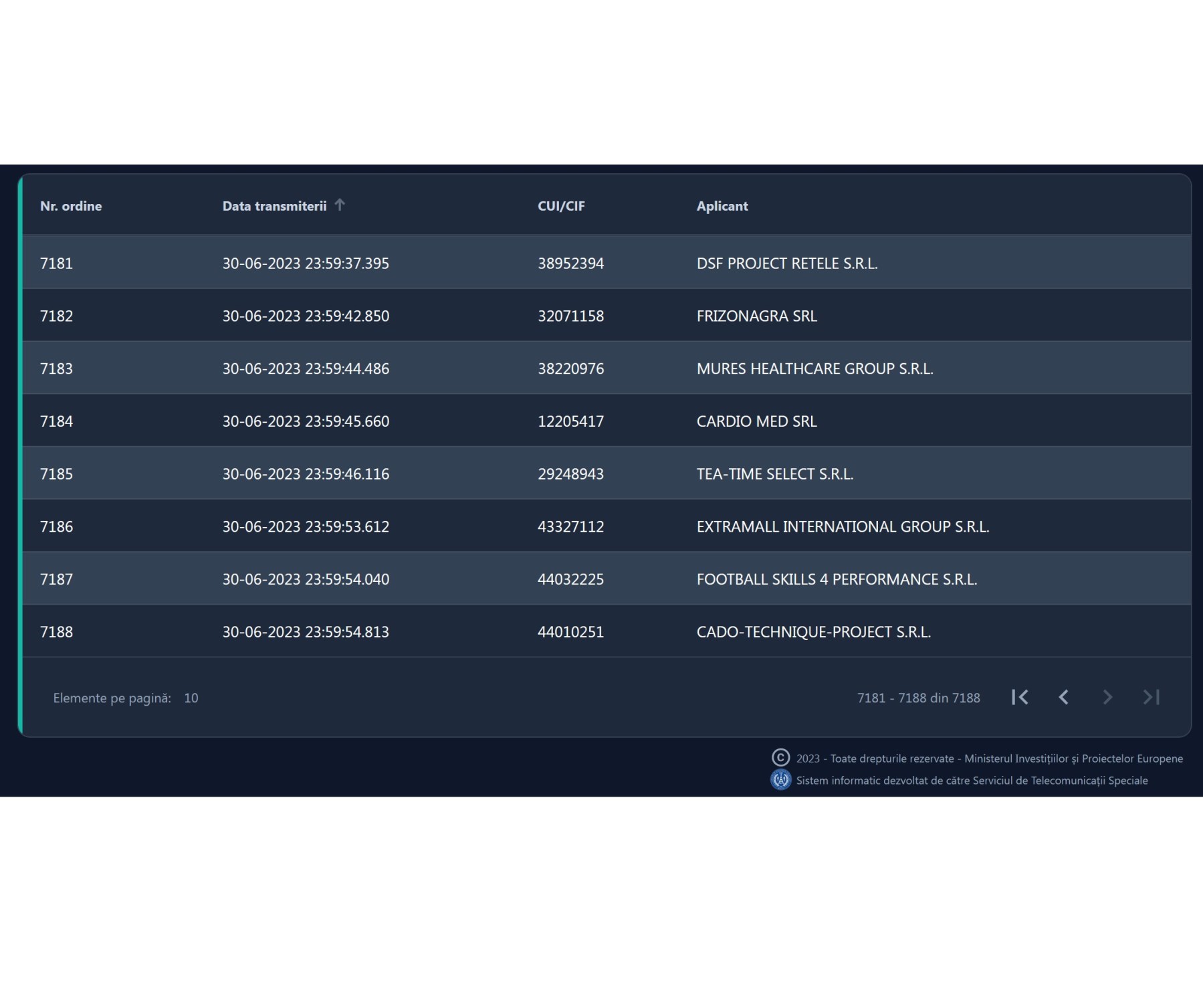Select order number 7188 cell
The width and height of the screenshot is (1203, 1008).
click(56, 632)
